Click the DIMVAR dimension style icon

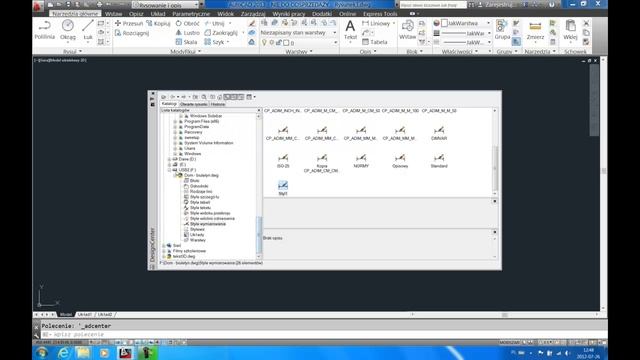pos(439,132)
